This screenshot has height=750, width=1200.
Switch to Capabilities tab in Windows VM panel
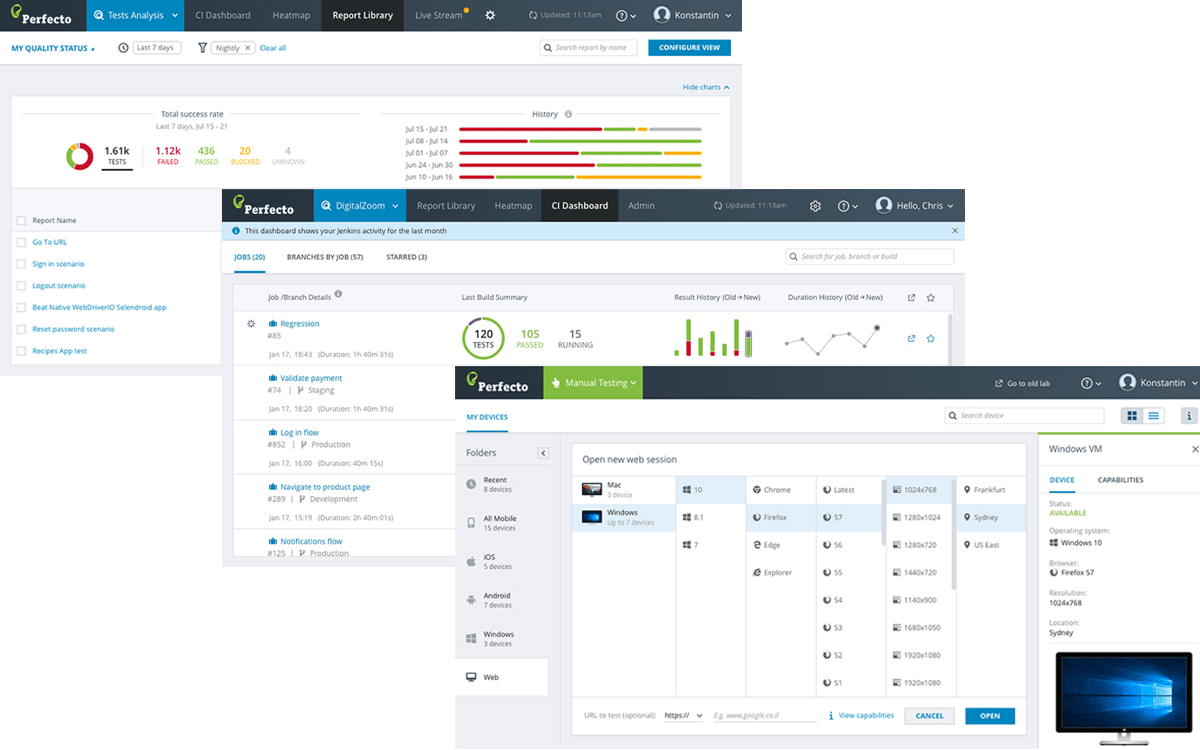(x=1121, y=480)
